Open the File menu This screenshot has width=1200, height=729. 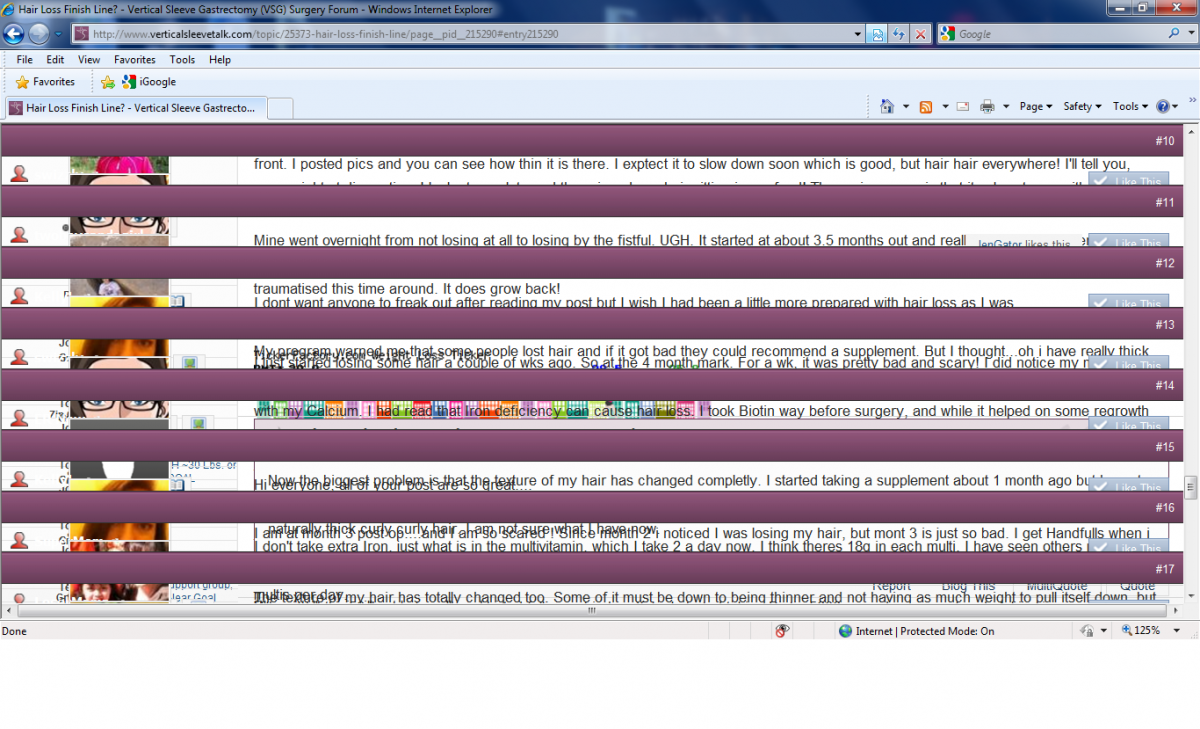[24, 60]
